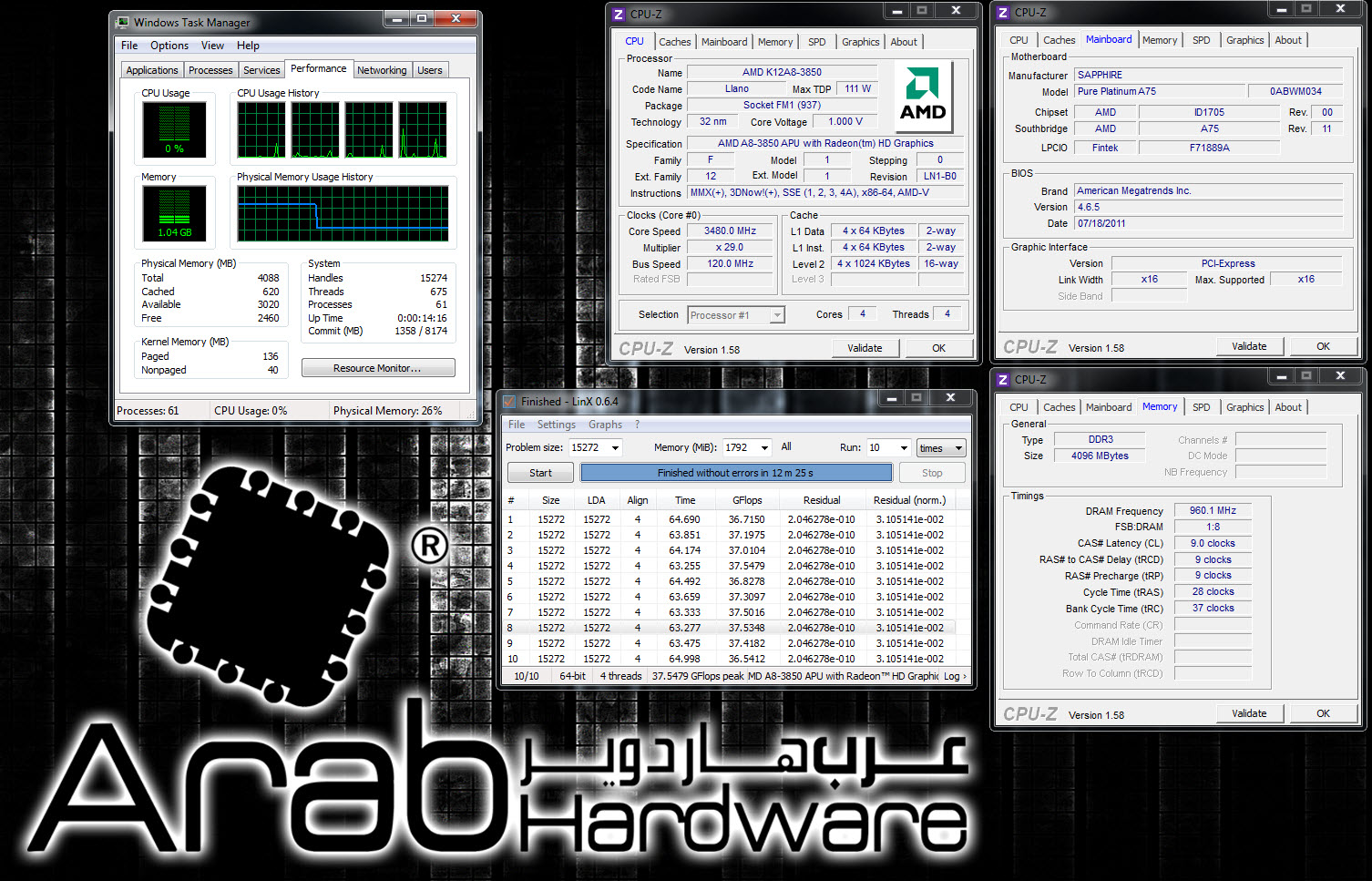This screenshot has height=881, width=1372.
Task: Click OK in the Llano CPU-Z window
Action: tap(938, 348)
